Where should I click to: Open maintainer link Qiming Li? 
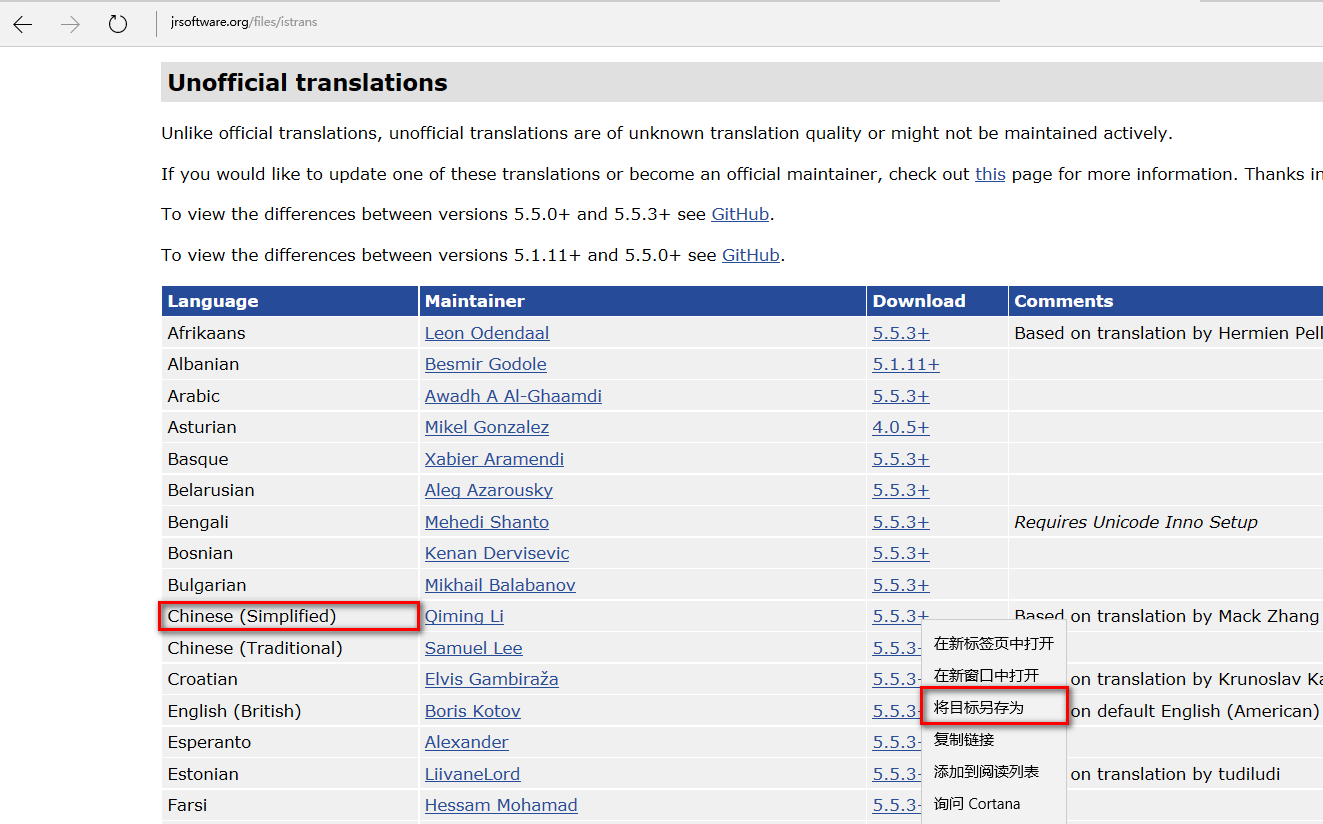click(x=464, y=616)
